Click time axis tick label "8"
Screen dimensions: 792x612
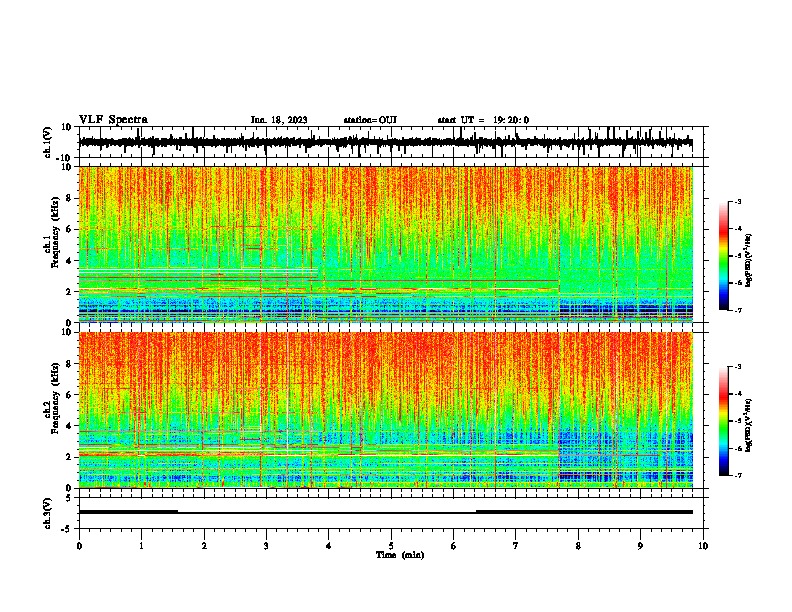click(578, 546)
